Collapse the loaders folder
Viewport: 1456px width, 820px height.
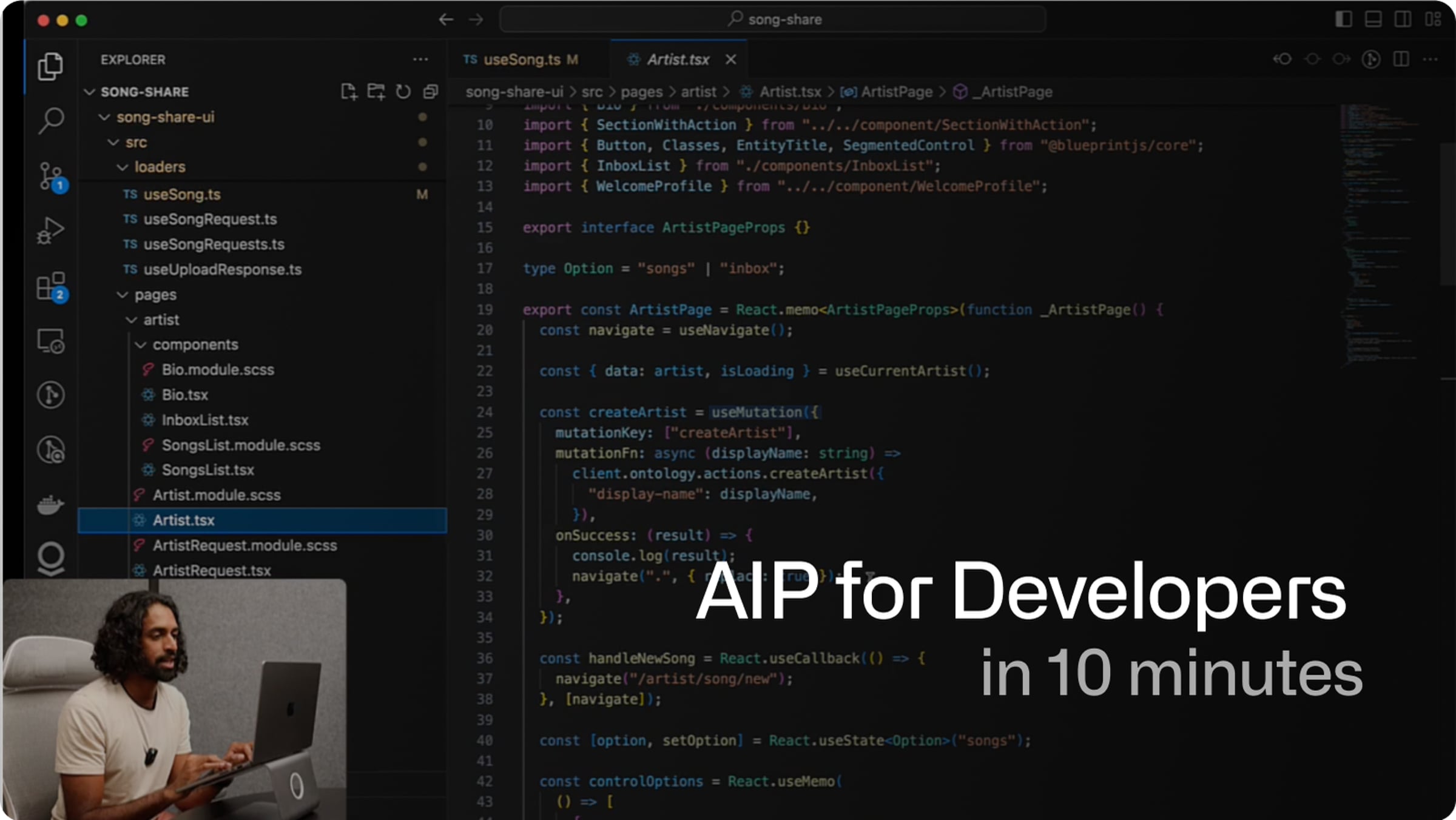tap(123, 167)
